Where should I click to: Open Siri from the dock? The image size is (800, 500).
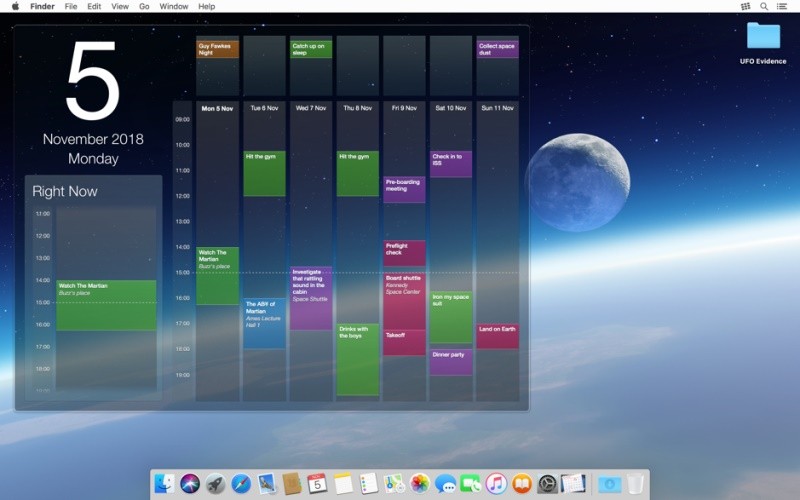click(x=190, y=484)
